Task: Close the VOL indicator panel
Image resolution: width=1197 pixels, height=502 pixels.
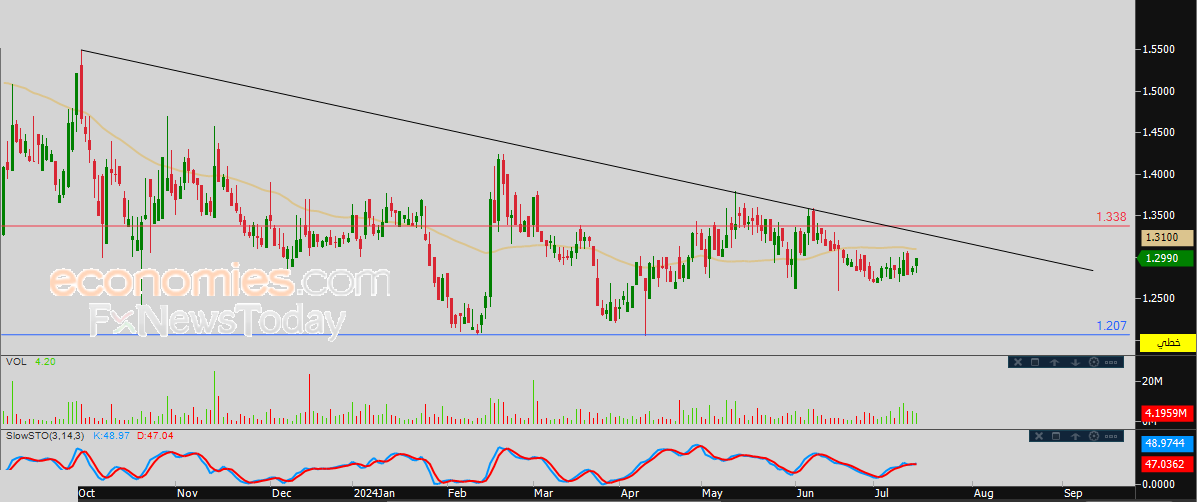Action: [1017, 362]
